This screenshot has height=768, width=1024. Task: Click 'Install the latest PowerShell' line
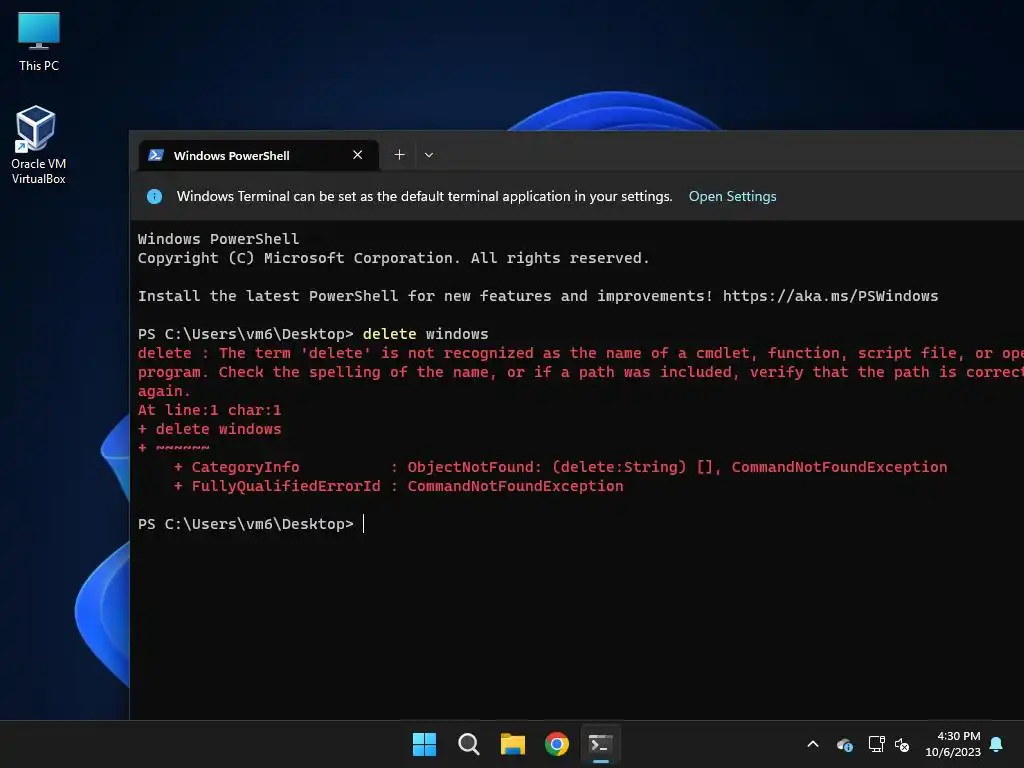538,296
